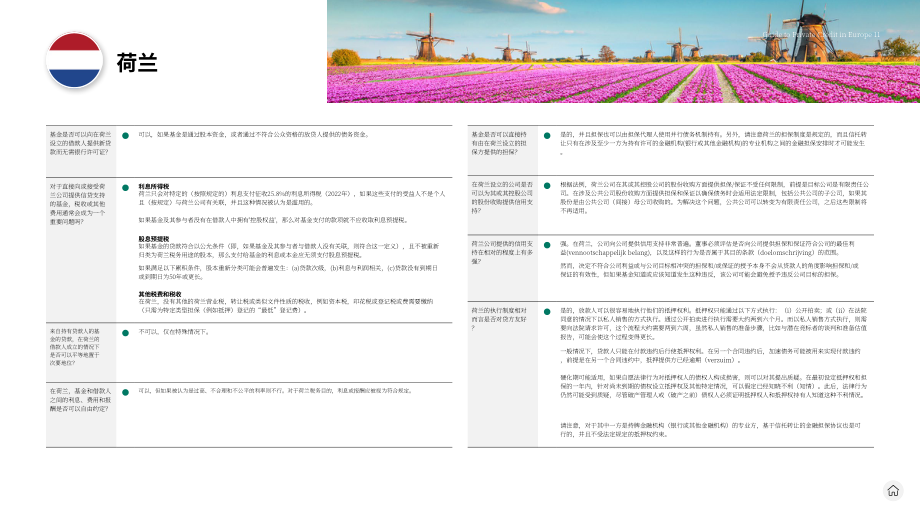Click the question "荷兰的执行制度相对而言是否对贷方友好"

coord(499,319)
